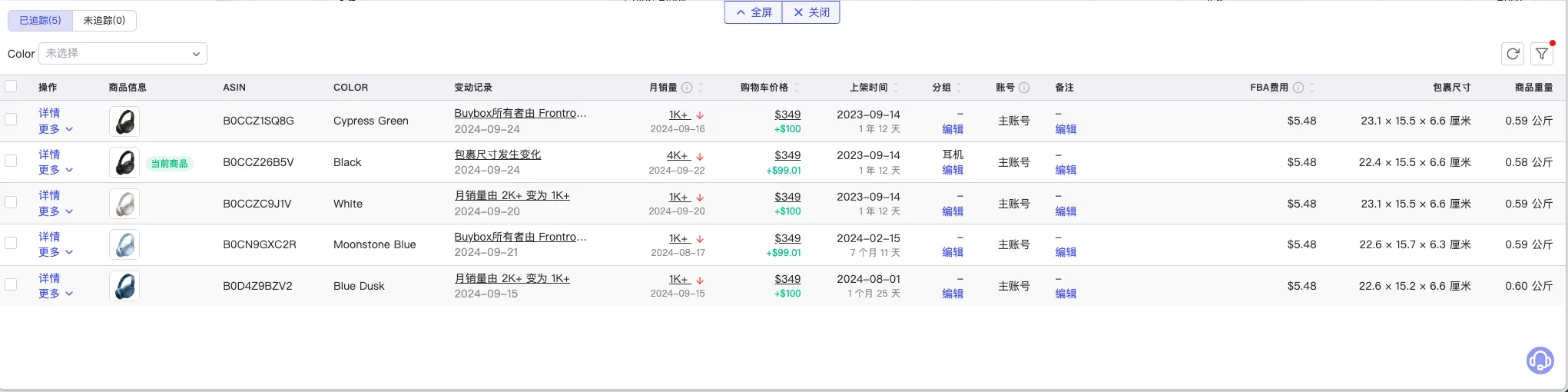Image resolution: width=1568 pixels, height=392 pixels.
Task: Click 1K+ sales dated 2024-09-16
Action: 679,115
